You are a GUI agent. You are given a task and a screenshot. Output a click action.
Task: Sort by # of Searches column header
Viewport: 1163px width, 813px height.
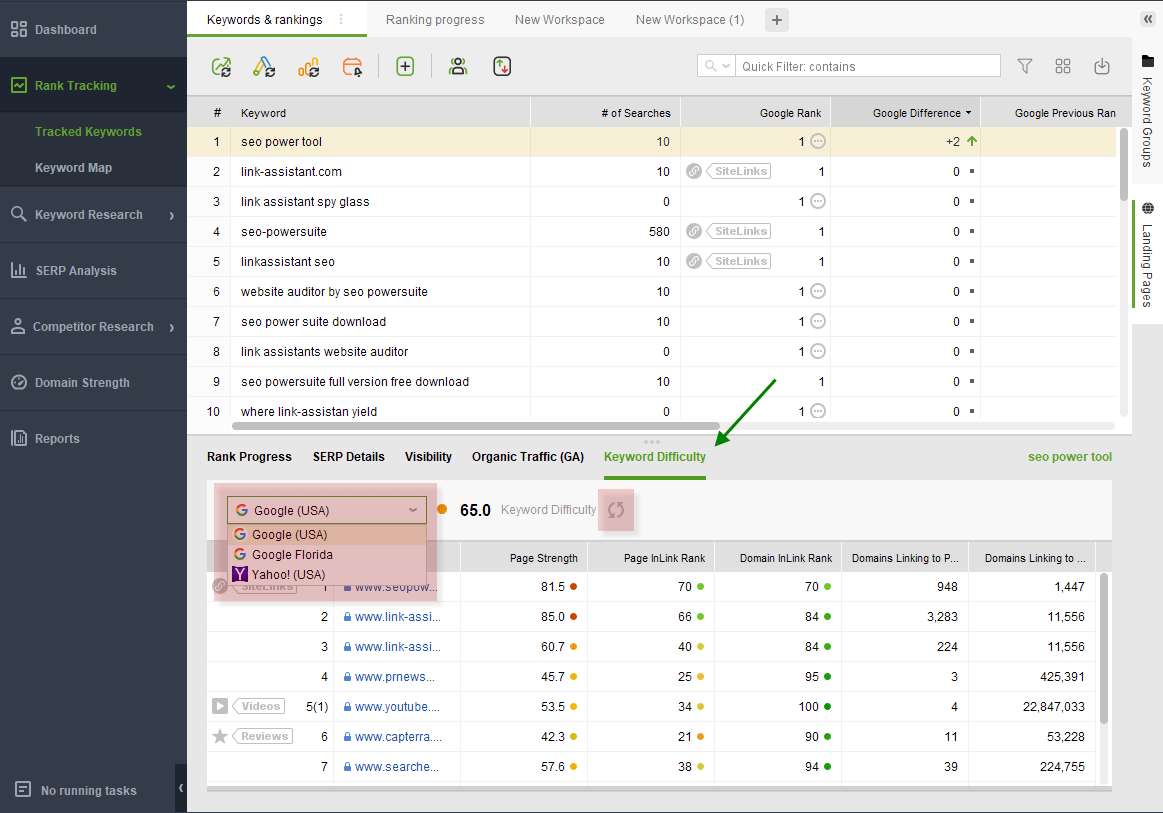[x=605, y=113]
